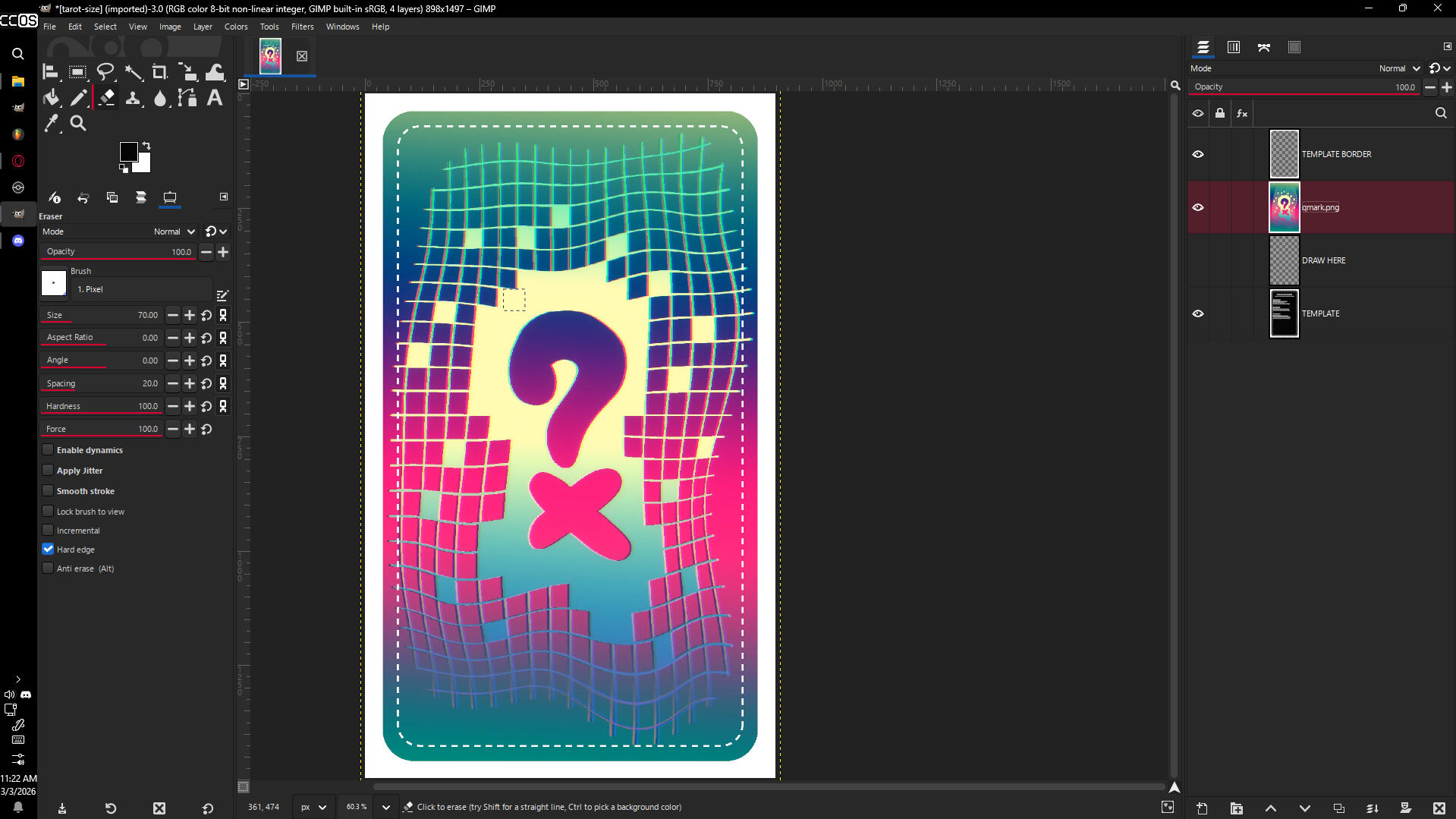
Task: Hide the TEMPLATE BORDER layer
Action: click(1198, 154)
